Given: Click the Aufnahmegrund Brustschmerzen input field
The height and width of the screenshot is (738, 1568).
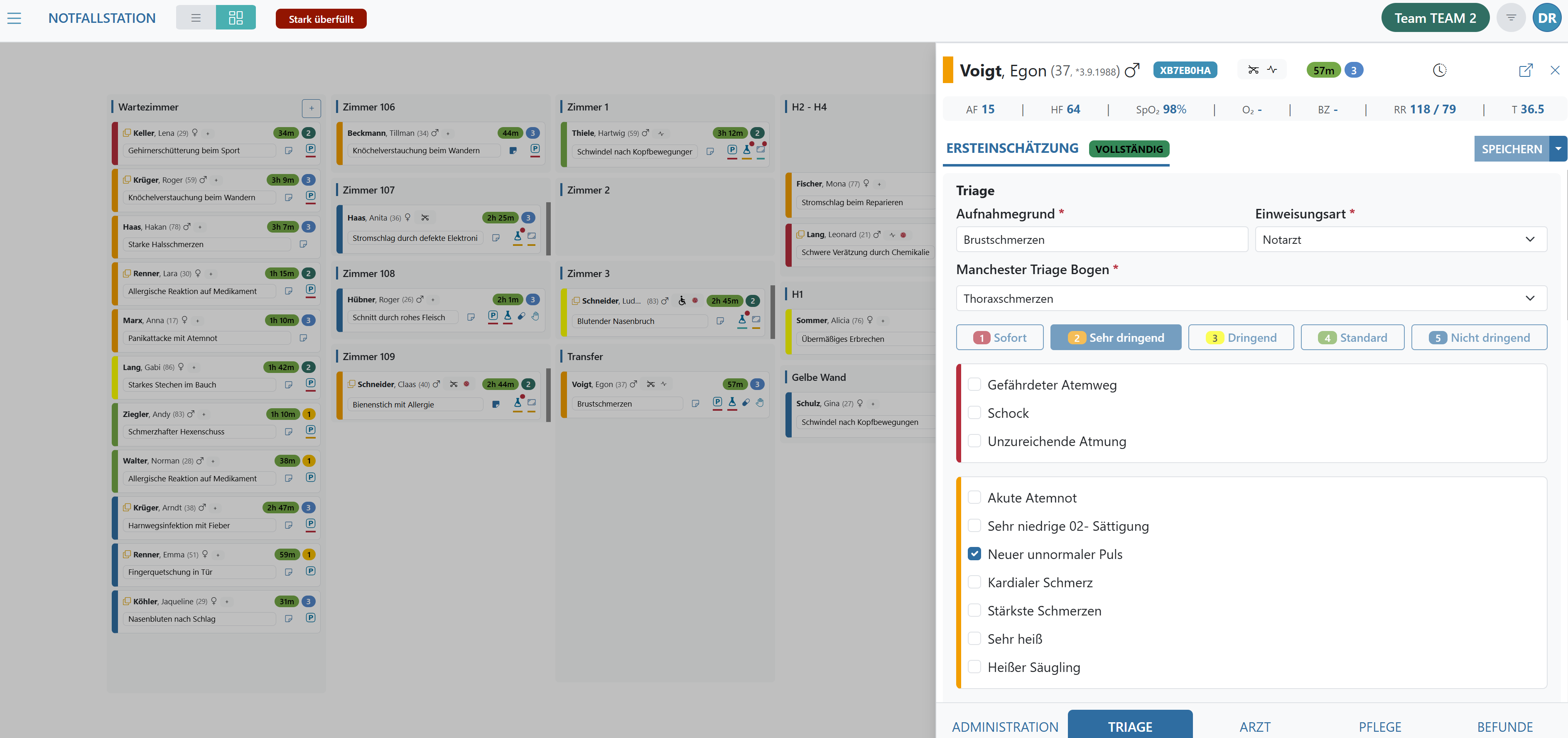Looking at the screenshot, I should coord(1102,239).
